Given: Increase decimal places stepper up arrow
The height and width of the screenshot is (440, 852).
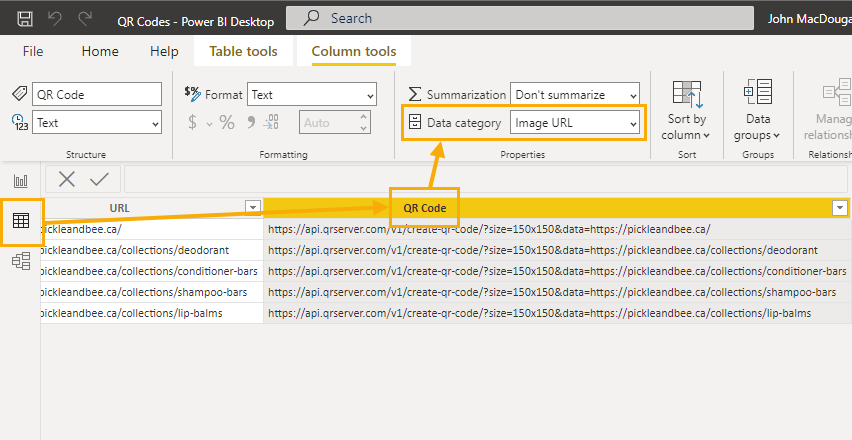Looking at the screenshot, I should [x=364, y=116].
